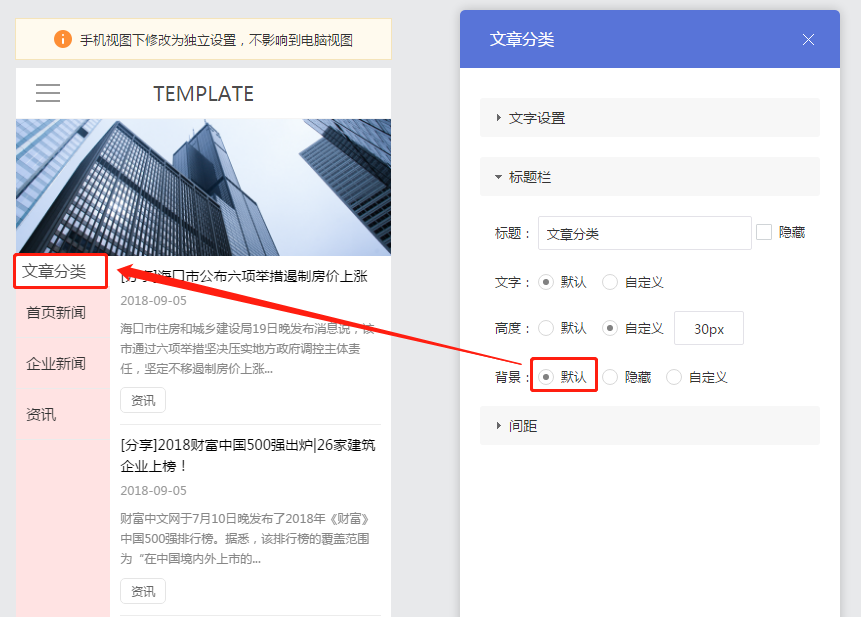Tick the 隐藏 checkbox beside the title
The height and width of the screenshot is (617, 861).
pos(764,232)
